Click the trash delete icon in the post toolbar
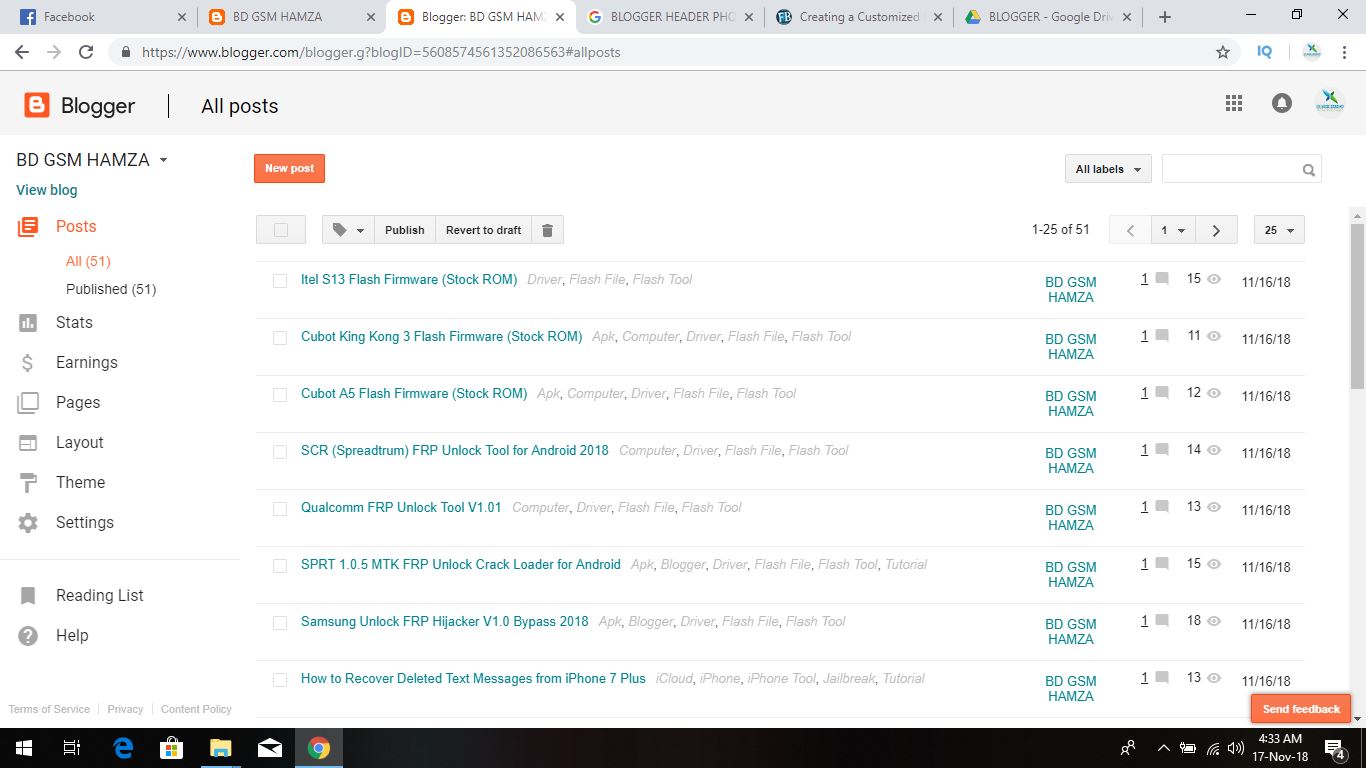Image resolution: width=1366 pixels, height=768 pixels. coord(547,230)
